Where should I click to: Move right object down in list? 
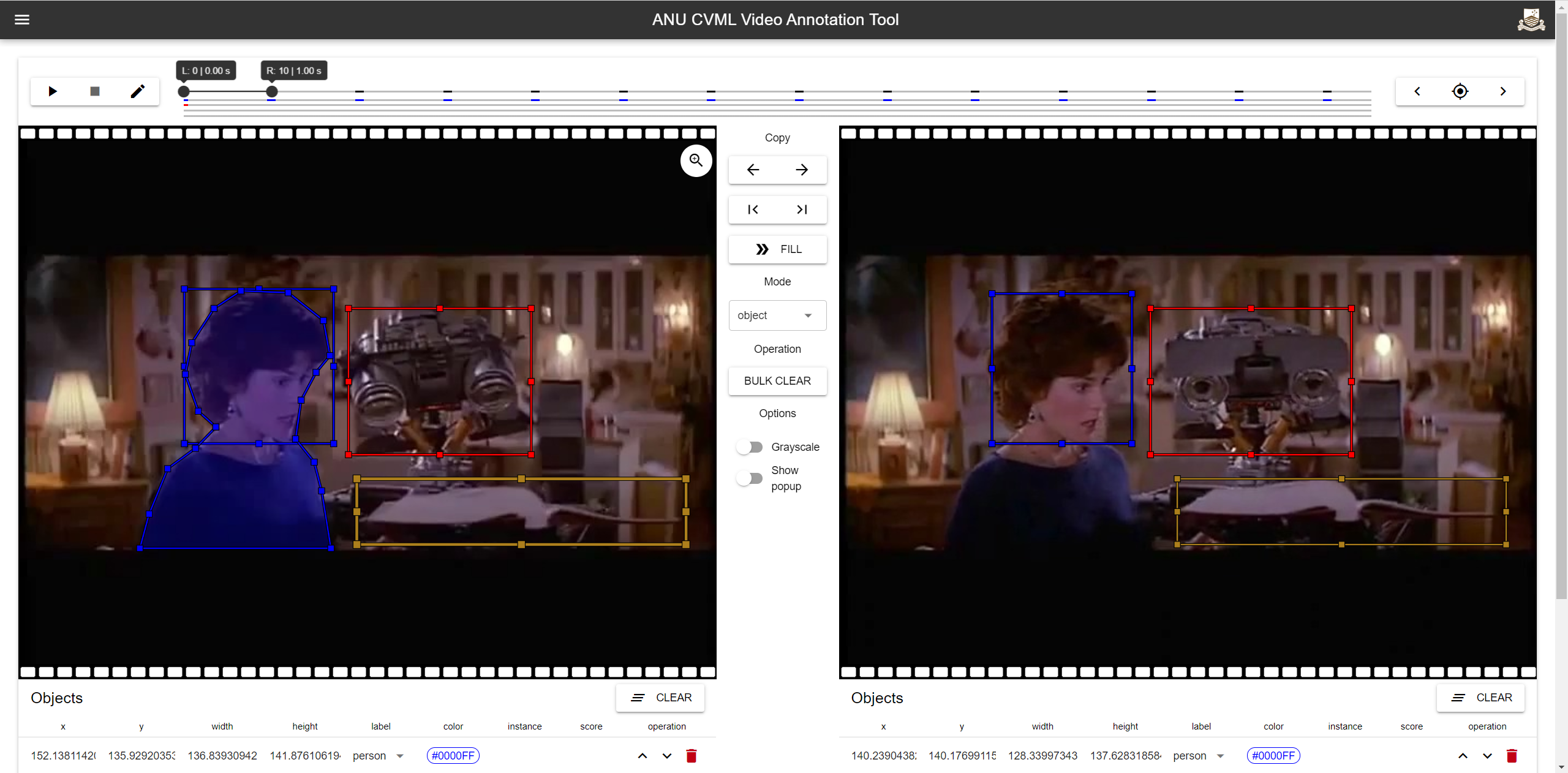tap(1487, 756)
